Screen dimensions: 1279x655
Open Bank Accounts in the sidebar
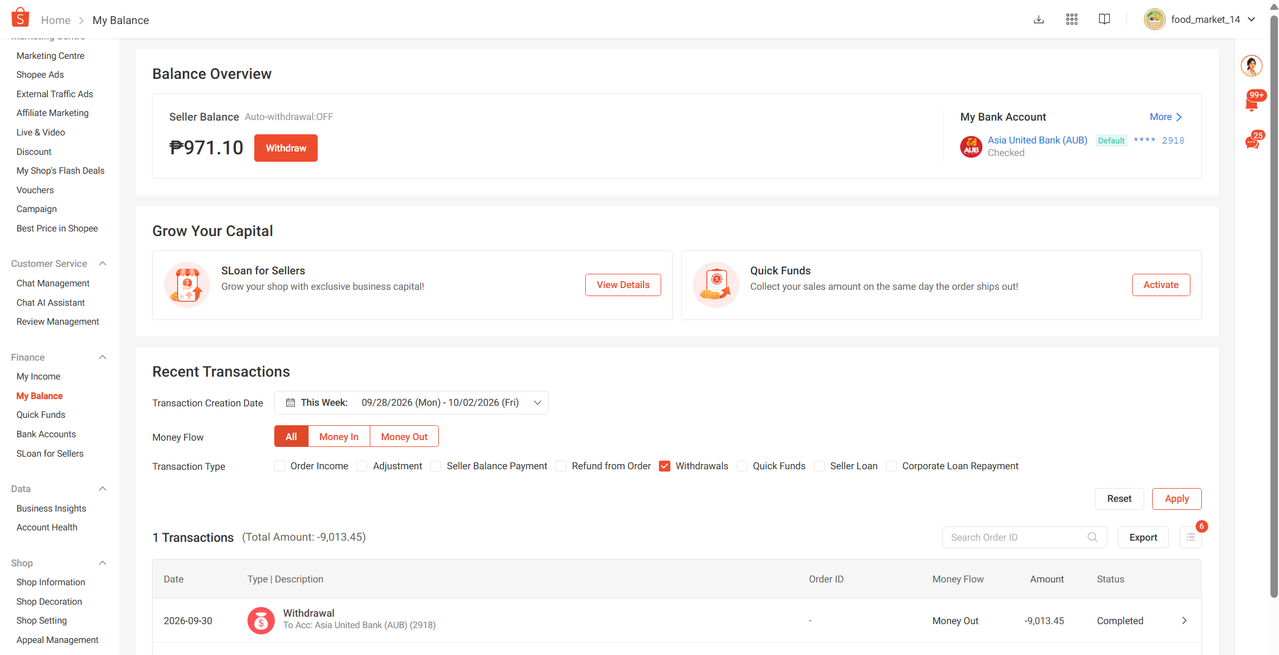click(x=46, y=434)
